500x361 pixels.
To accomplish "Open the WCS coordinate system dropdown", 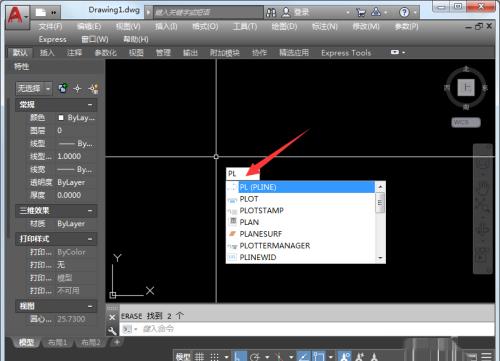I will tap(466, 123).
